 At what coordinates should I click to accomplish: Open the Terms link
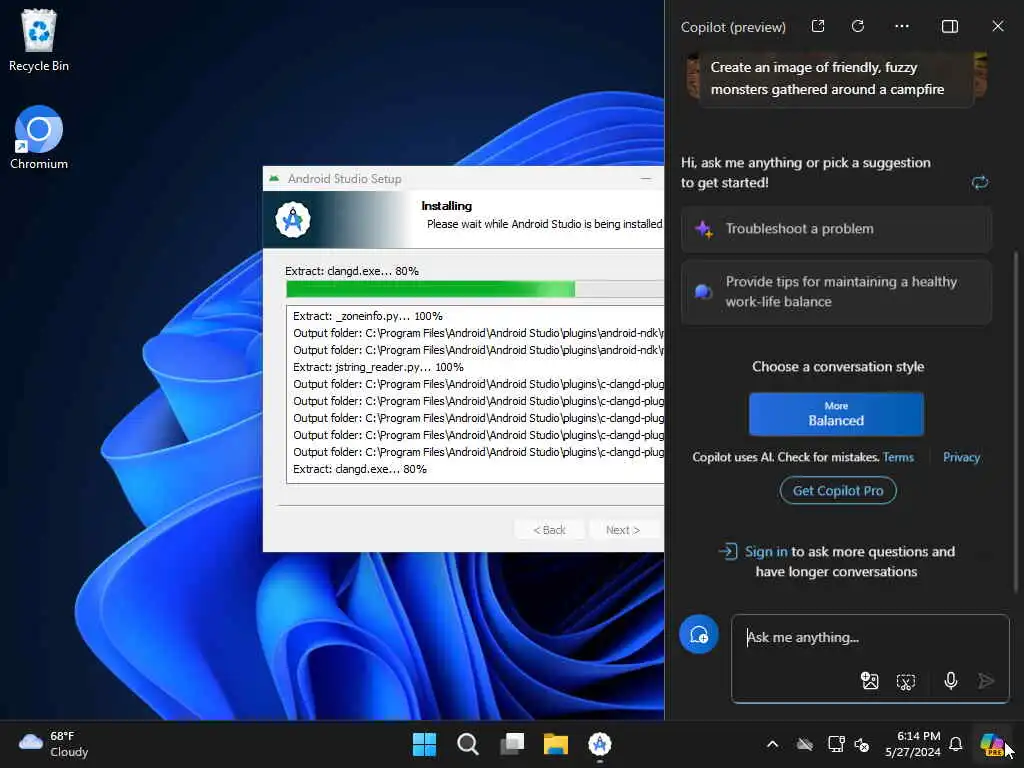[x=898, y=457]
